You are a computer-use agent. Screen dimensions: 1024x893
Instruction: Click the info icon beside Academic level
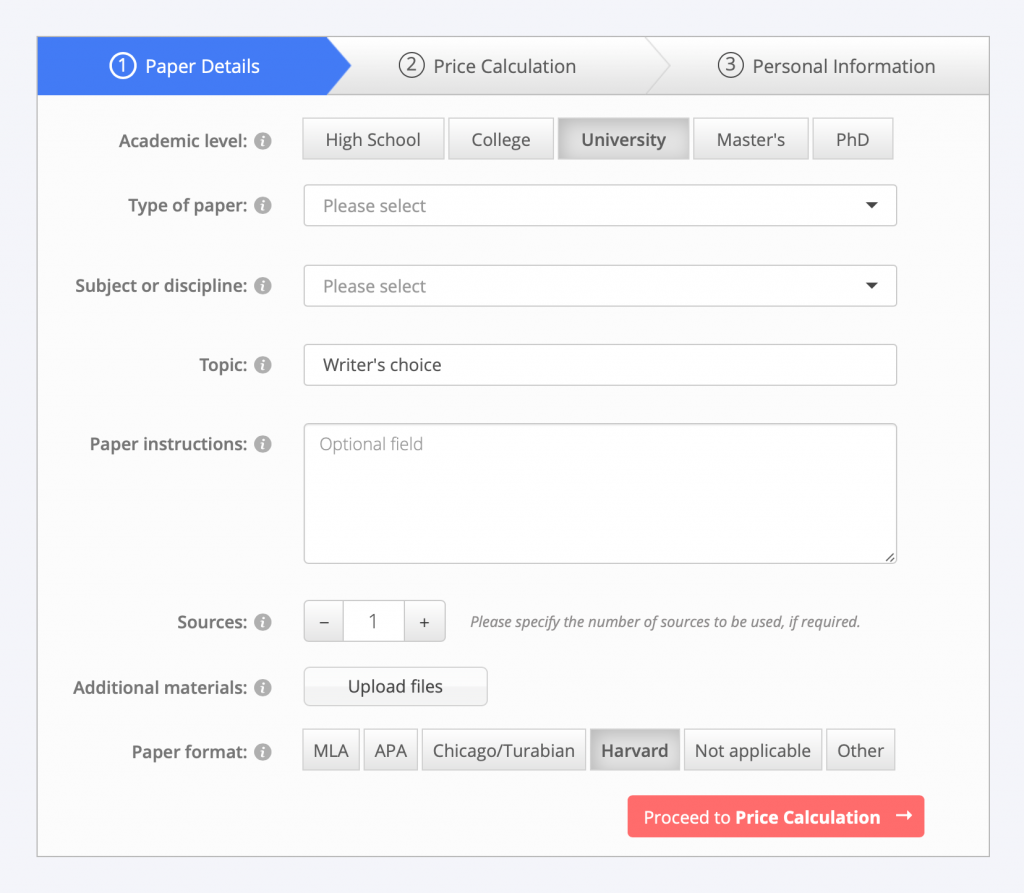[x=263, y=141]
